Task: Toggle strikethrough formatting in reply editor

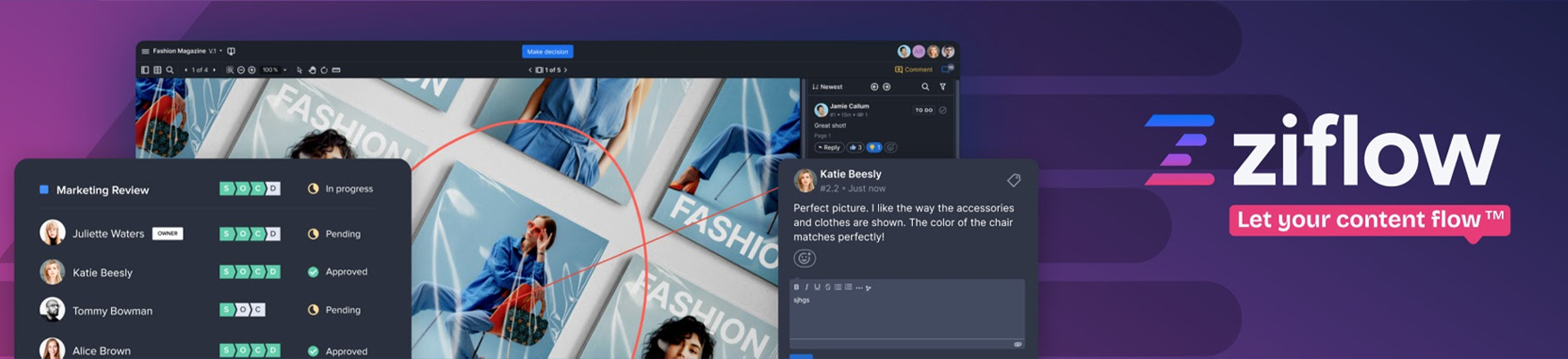Action: pos(827,287)
